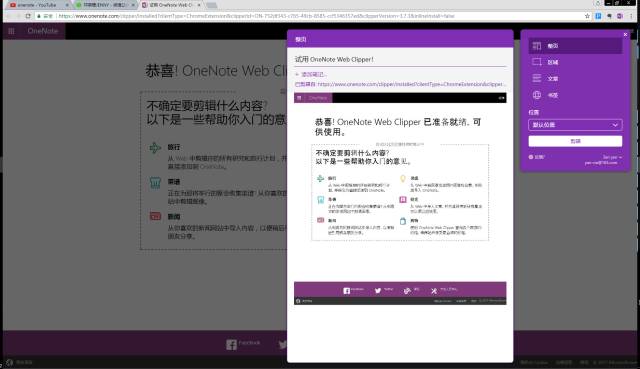The width and height of the screenshot is (640, 369).
Task: Select the Bookmark globe clip mode icon
Action: tap(537, 95)
